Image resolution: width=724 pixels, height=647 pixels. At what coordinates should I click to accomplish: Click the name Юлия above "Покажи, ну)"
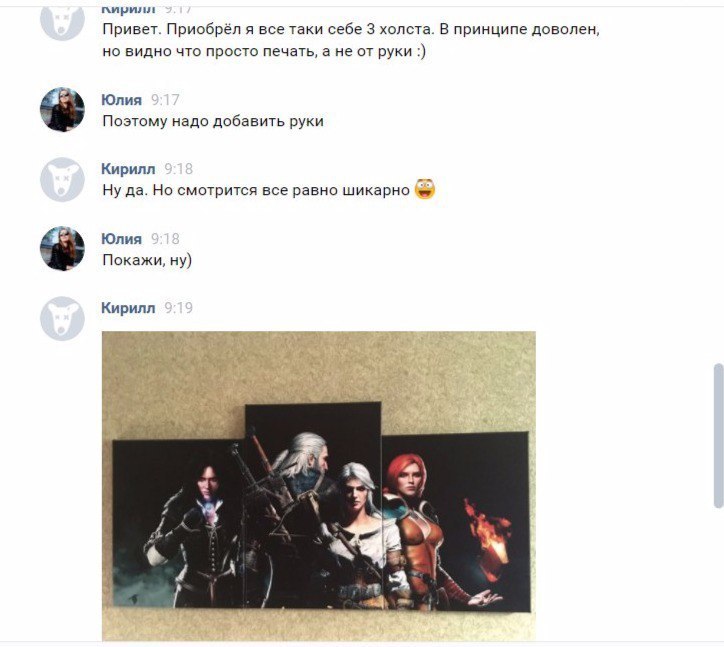click(121, 239)
